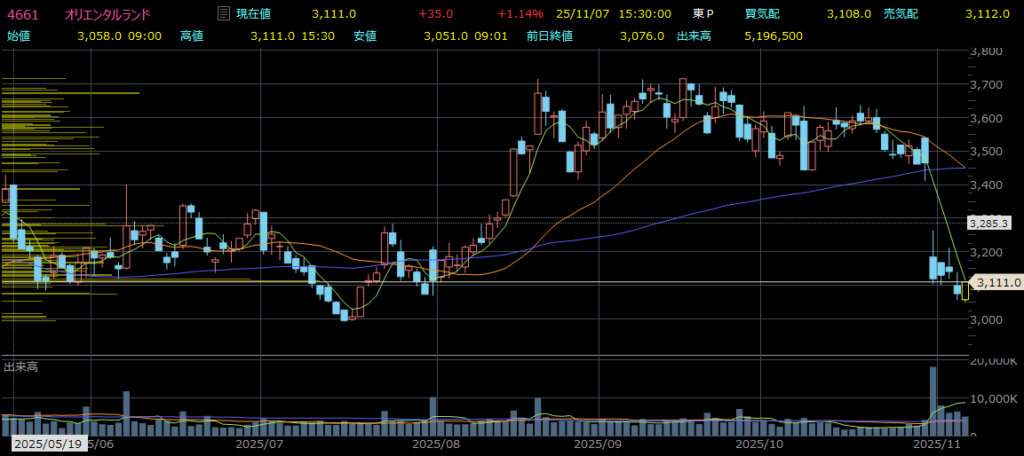Click the 買気配 bid price 3,108.0
1024x456 pixels.
[x=849, y=14]
